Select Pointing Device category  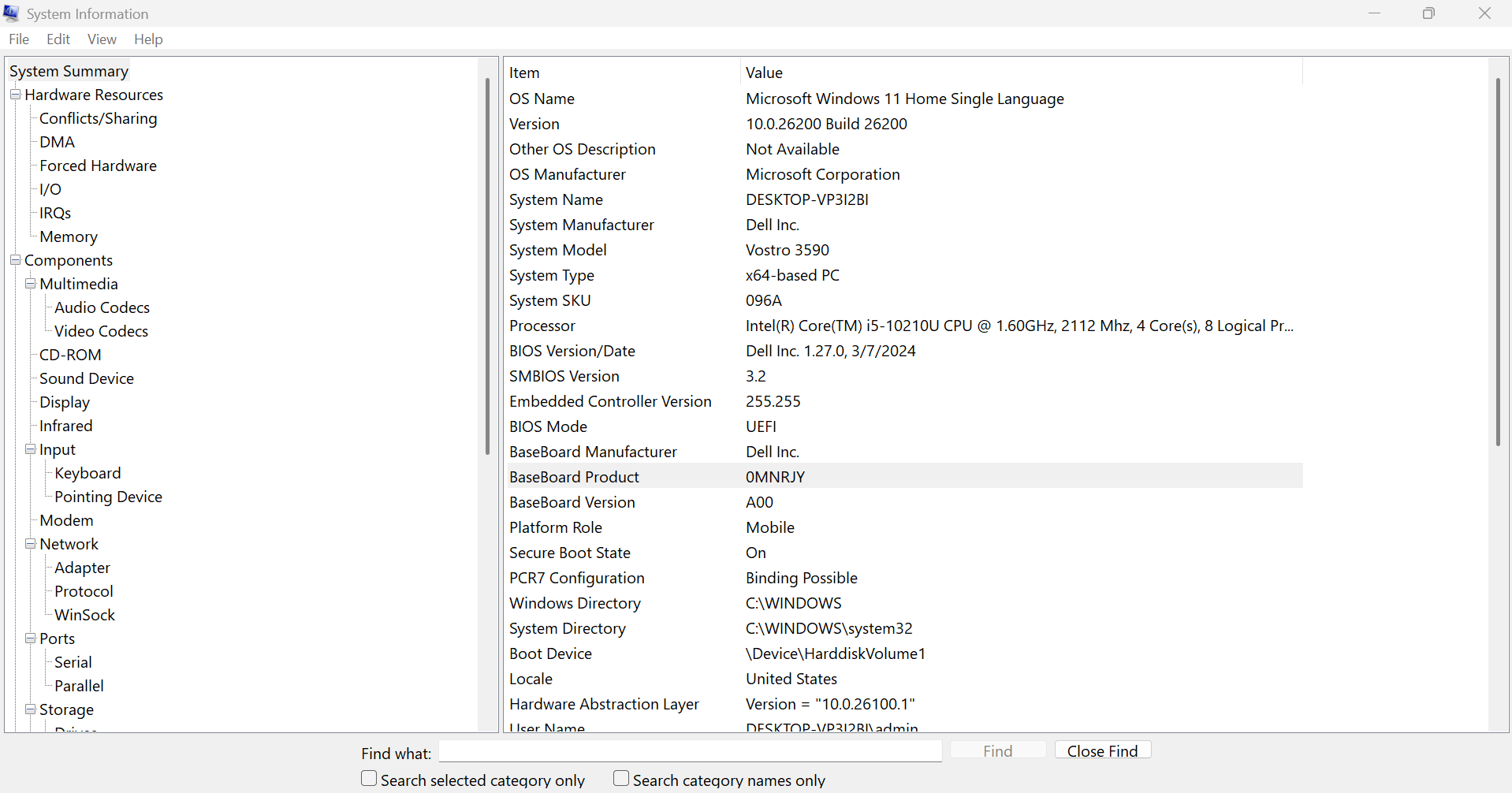pyautogui.click(x=109, y=497)
